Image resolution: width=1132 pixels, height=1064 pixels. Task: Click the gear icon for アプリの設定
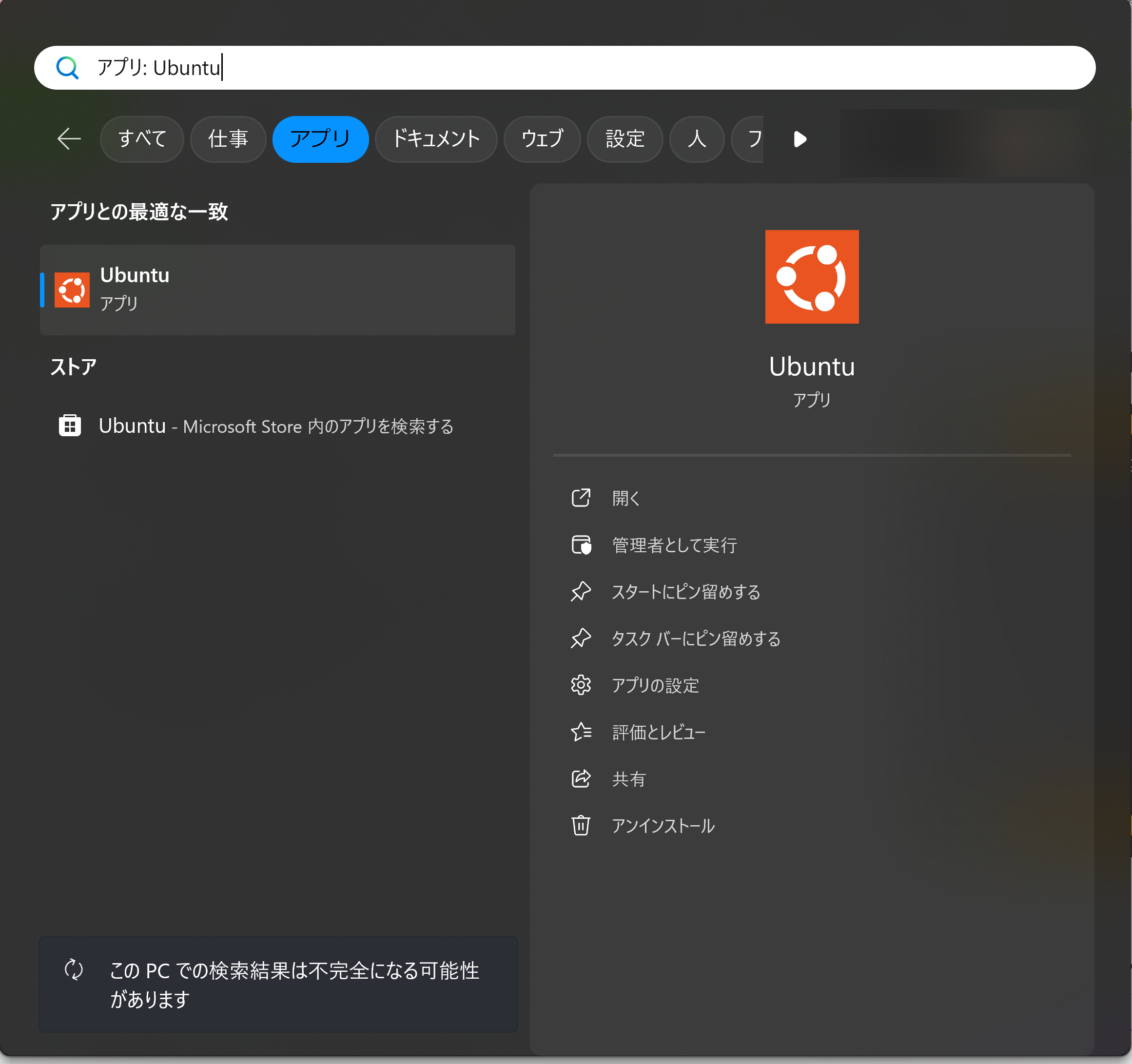pyautogui.click(x=580, y=685)
